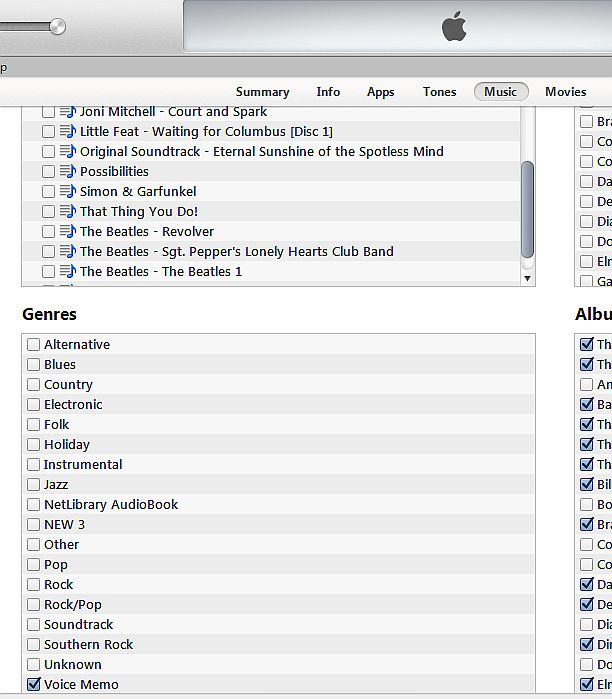Select the Music tab
Image resolution: width=612 pixels, height=699 pixels.
pos(501,92)
